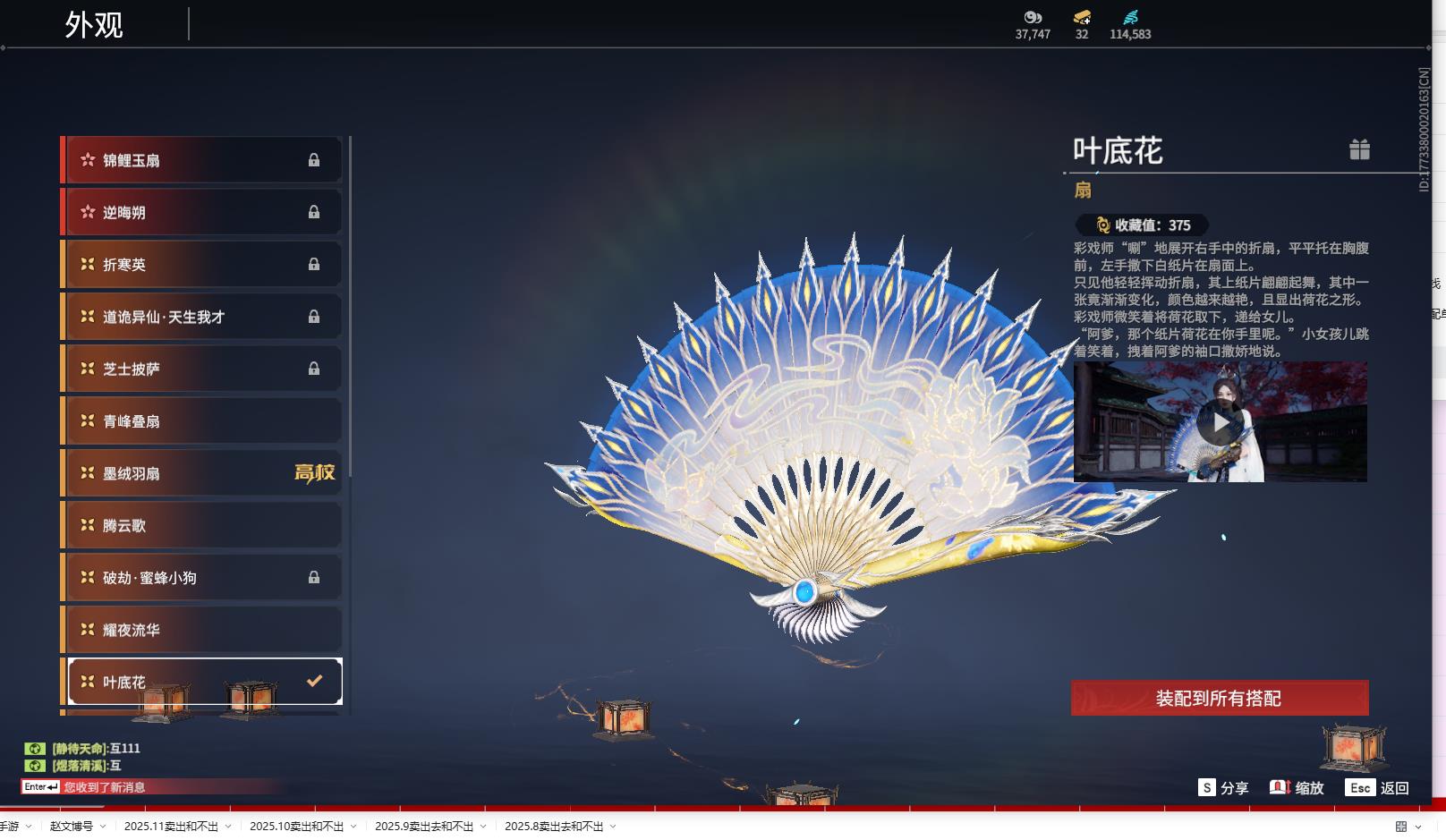This screenshot has height=840, width=1446.
Task: Select 墨绒羽扇 in the fan list
Action: pyautogui.click(x=201, y=472)
